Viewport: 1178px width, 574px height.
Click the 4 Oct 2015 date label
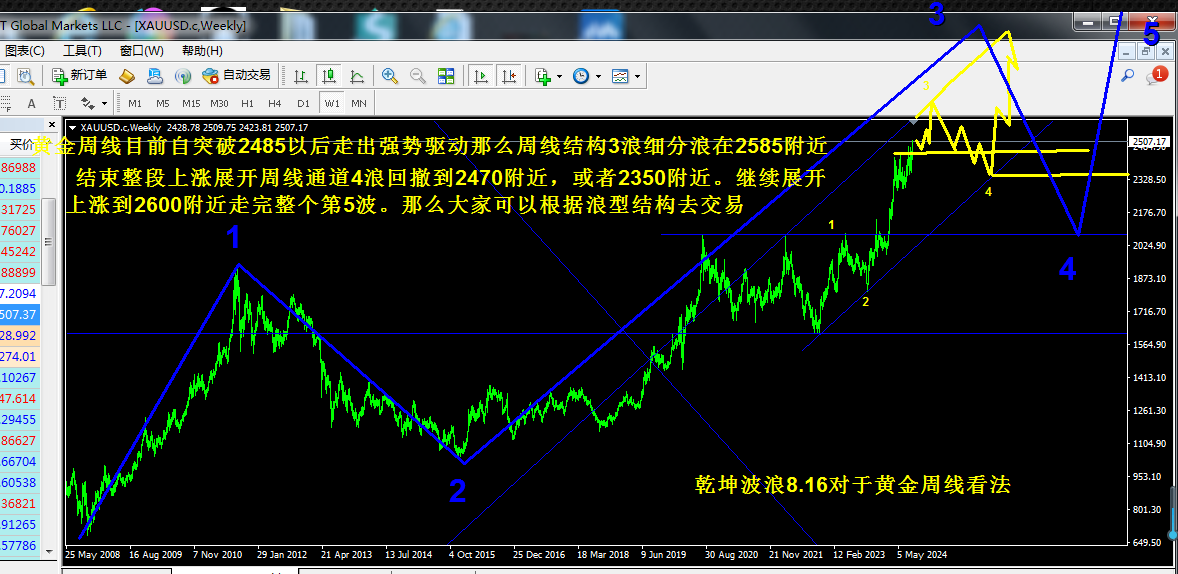(473, 554)
